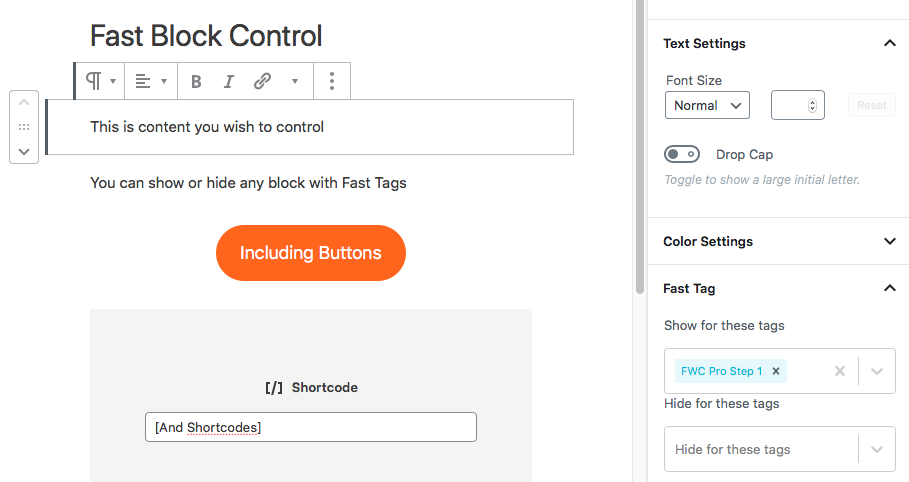Open the text alignment options

coord(151,81)
